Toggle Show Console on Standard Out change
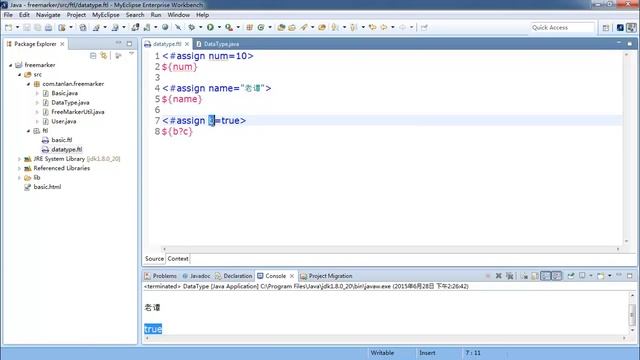640x360 pixels. click(546, 276)
